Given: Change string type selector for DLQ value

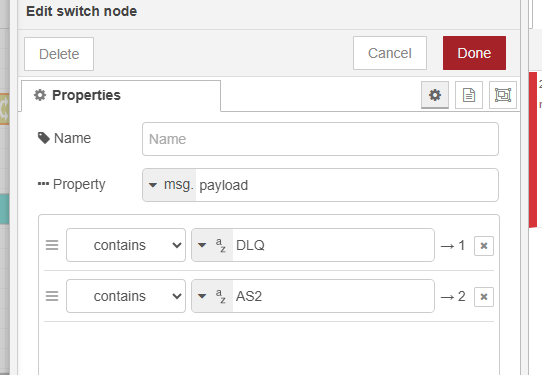Looking at the screenshot, I should coord(212,245).
